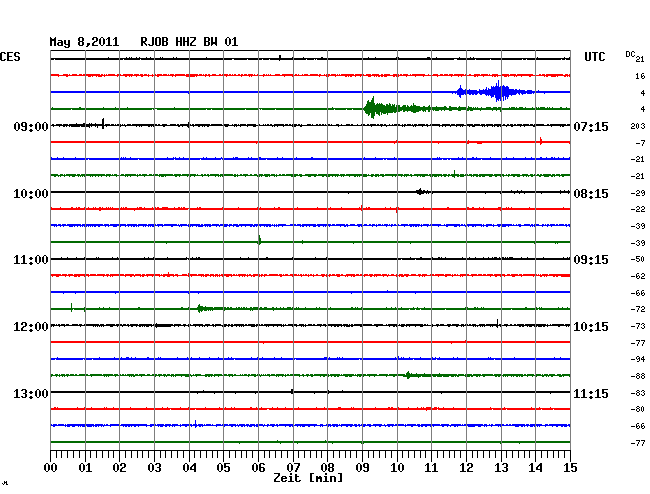This screenshot has height=494, width=650.
Task: Click the black spike on the 12:00 trace
Action: click(497, 323)
